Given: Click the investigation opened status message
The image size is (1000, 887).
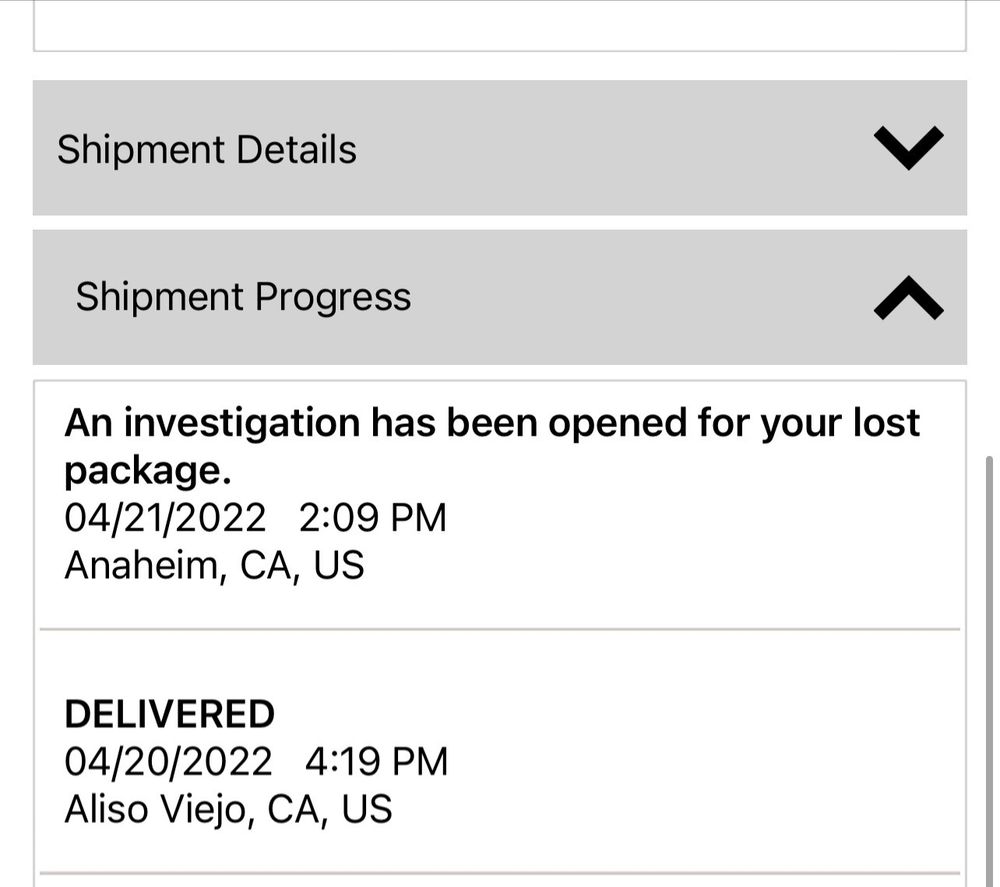Looking at the screenshot, I should [x=491, y=424].
